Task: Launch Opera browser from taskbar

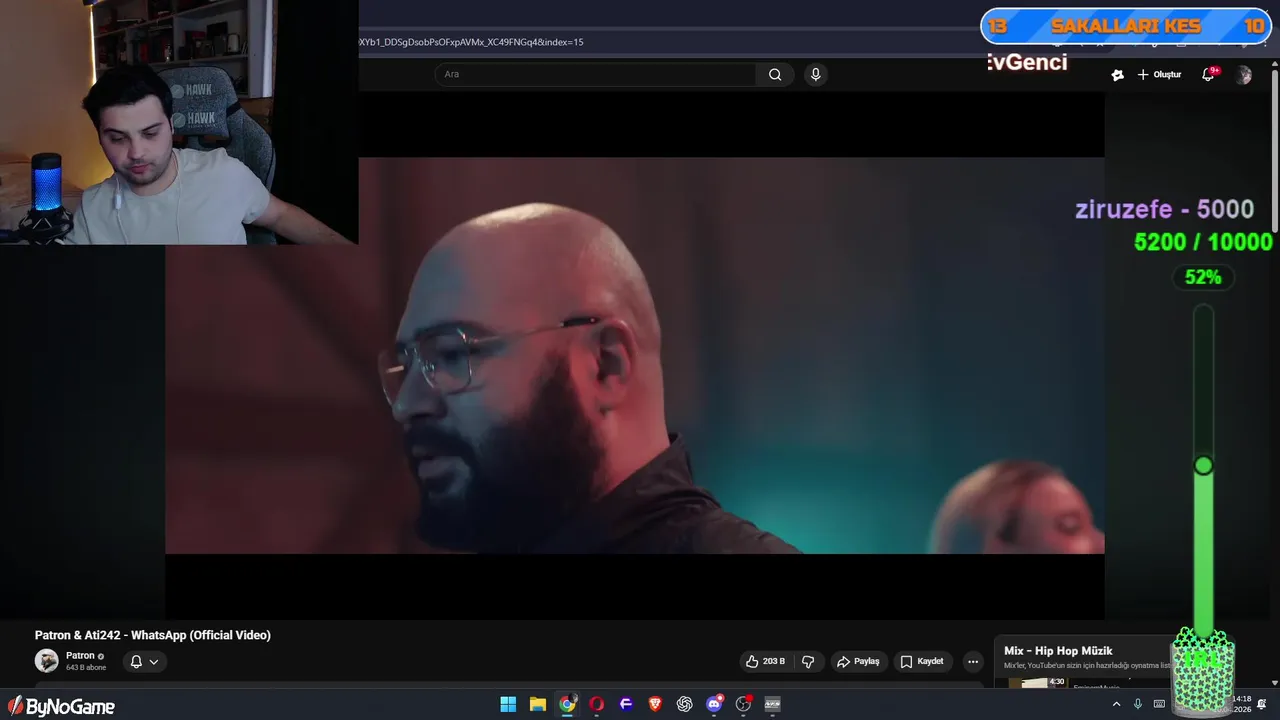Action: 596,704
